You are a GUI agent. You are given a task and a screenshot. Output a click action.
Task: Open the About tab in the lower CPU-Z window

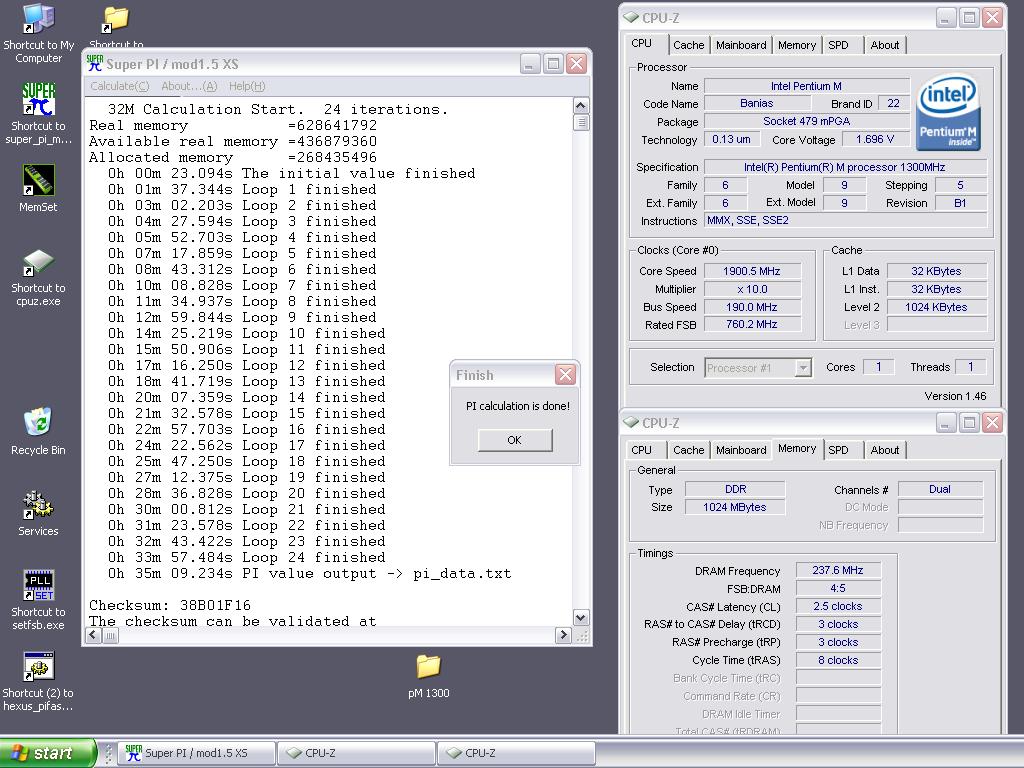click(x=885, y=450)
